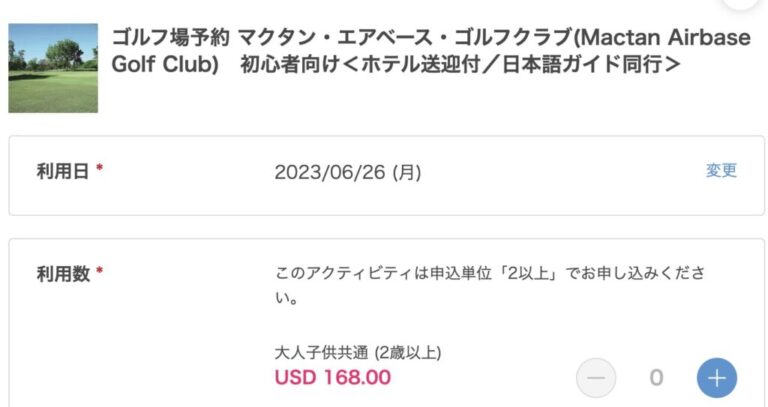Click the USD 168.00 price
Screen dimensions: 768x407
(x=332, y=377)
